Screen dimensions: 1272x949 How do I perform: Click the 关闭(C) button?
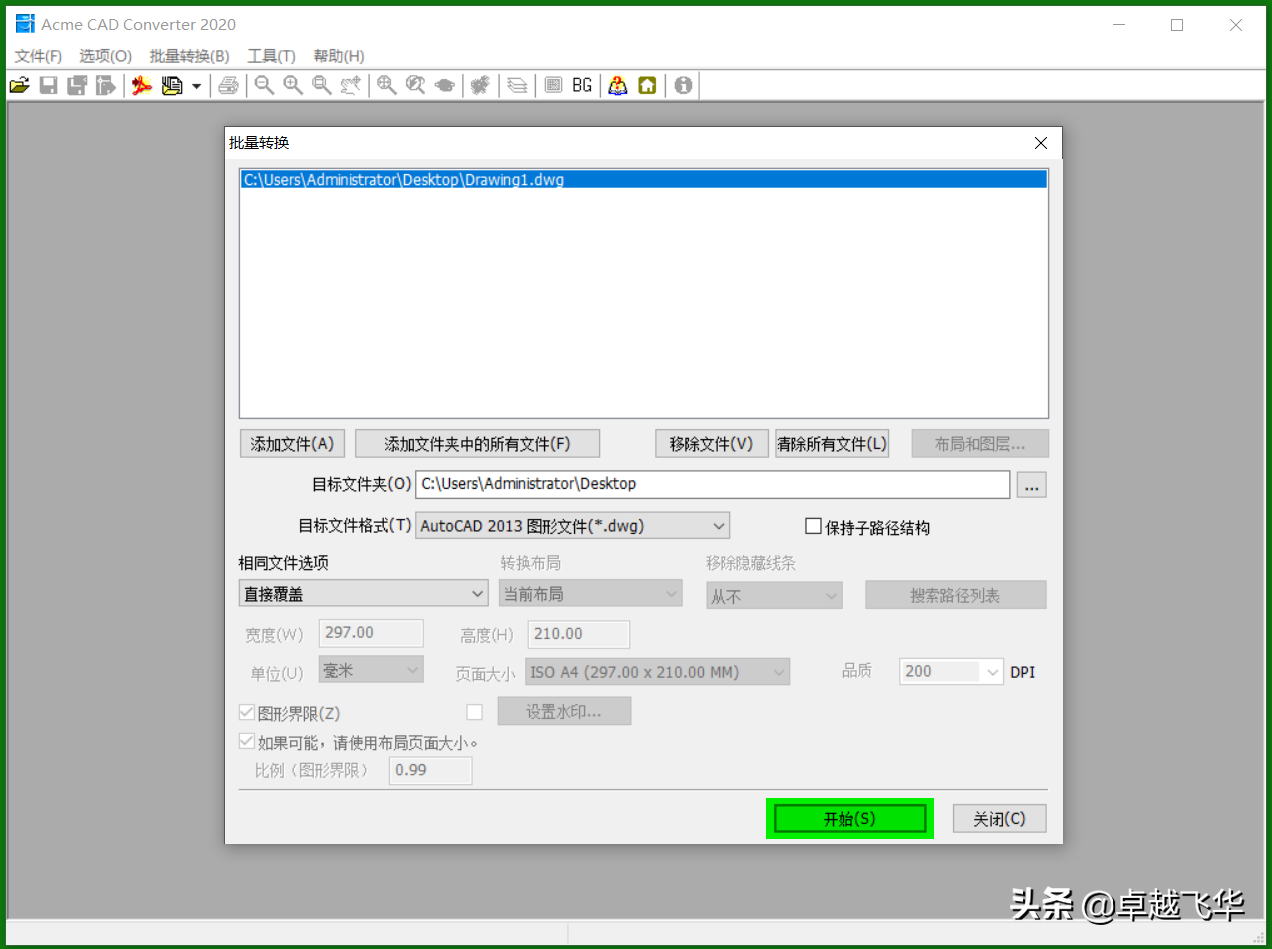coord(1000,818)
